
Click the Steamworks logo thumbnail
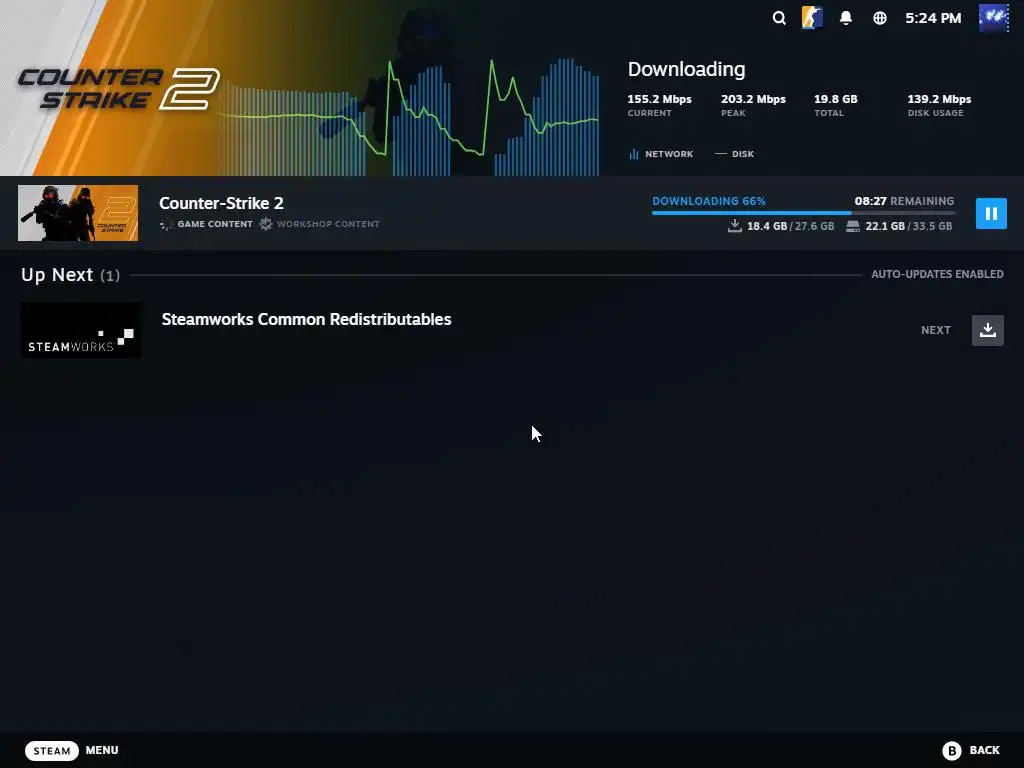[80, 330]
